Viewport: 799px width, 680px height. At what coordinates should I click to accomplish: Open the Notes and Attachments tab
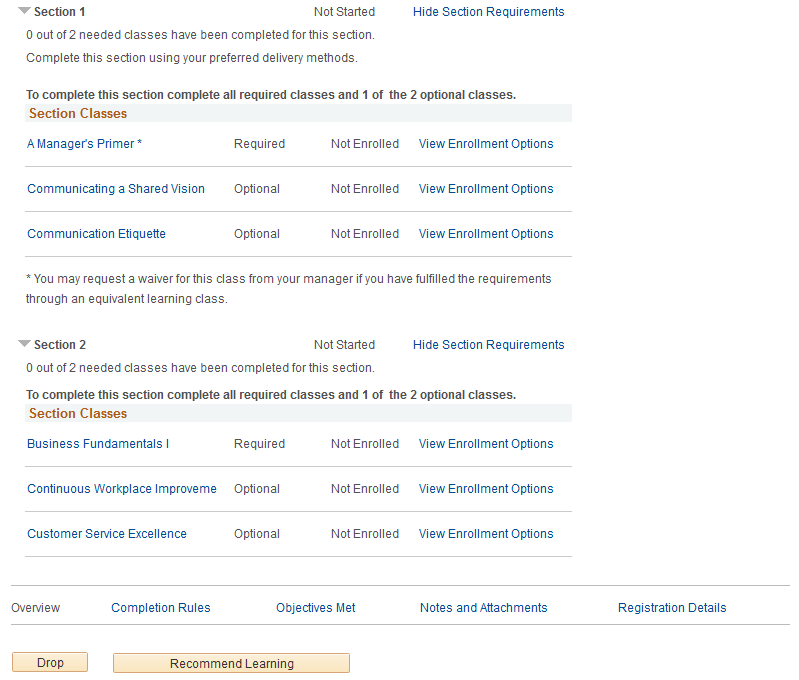[483, 608]
